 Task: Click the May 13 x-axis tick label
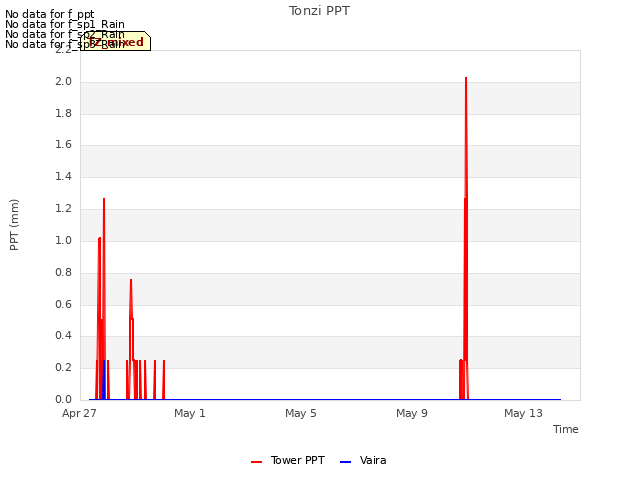(x=523, y=413)
